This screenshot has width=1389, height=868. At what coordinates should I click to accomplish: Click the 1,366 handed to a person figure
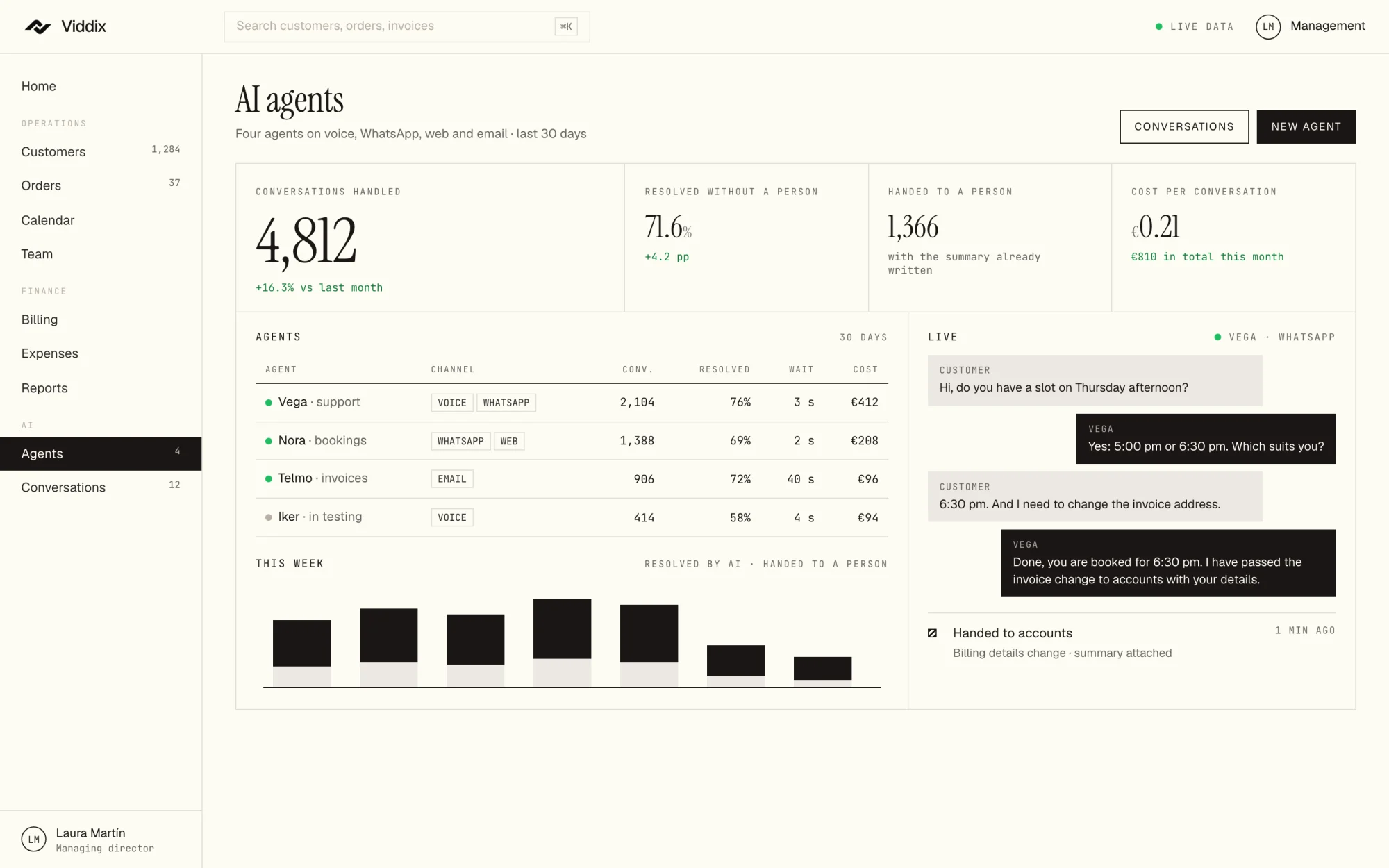(x=913, y=227)
